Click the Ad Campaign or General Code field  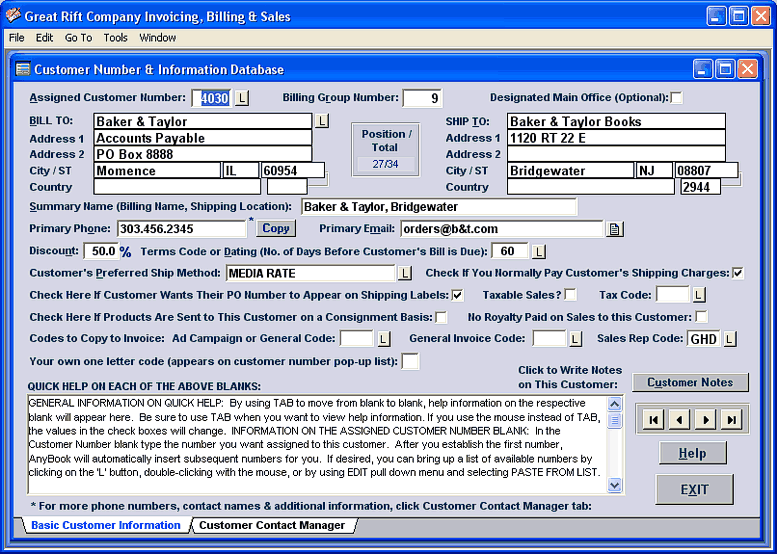click(356, 339)
